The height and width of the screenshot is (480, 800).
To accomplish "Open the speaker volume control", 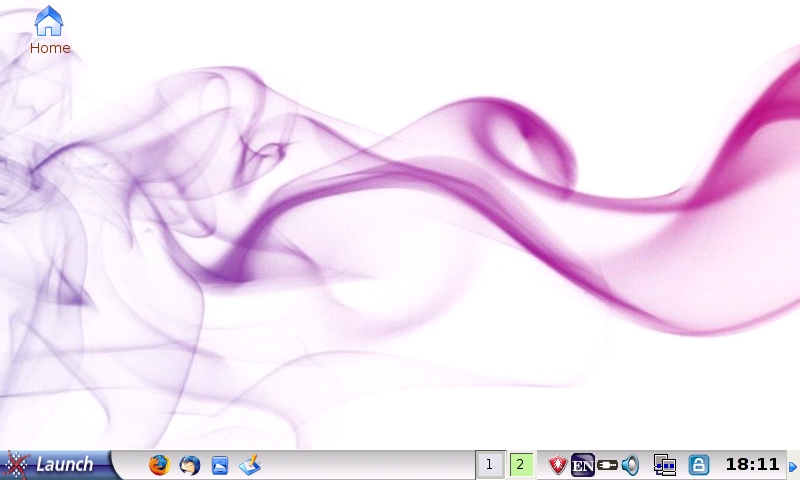I will tap(631, 465).
